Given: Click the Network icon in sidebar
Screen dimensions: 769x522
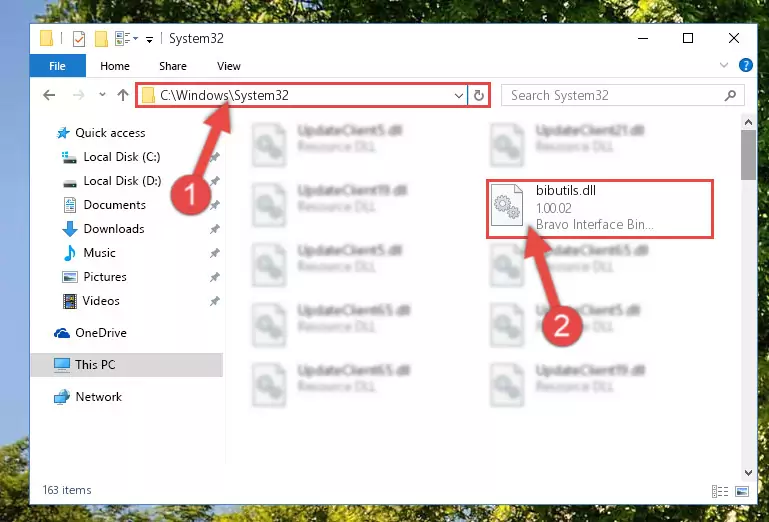Looking at the screenshot, I should pyautogui.click(x=62, y=397).
